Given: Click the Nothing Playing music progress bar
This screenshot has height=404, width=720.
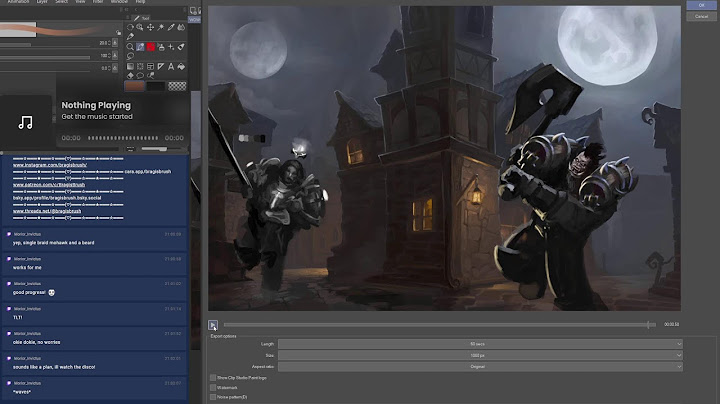Looking at the screenshot, I should (x=123, y=138).
